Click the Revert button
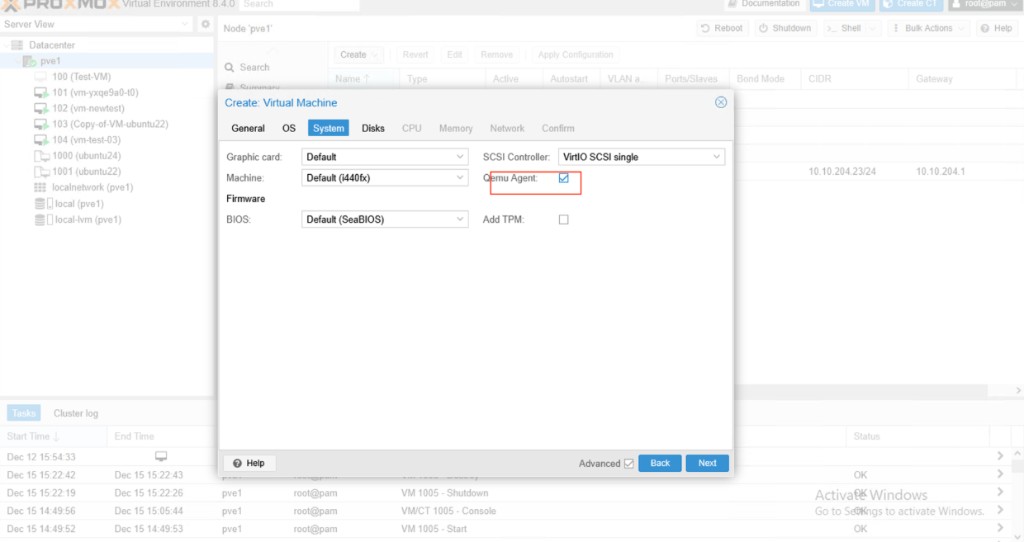The height and width of the screenshot is (542, 1024). [x=415, y=55]
